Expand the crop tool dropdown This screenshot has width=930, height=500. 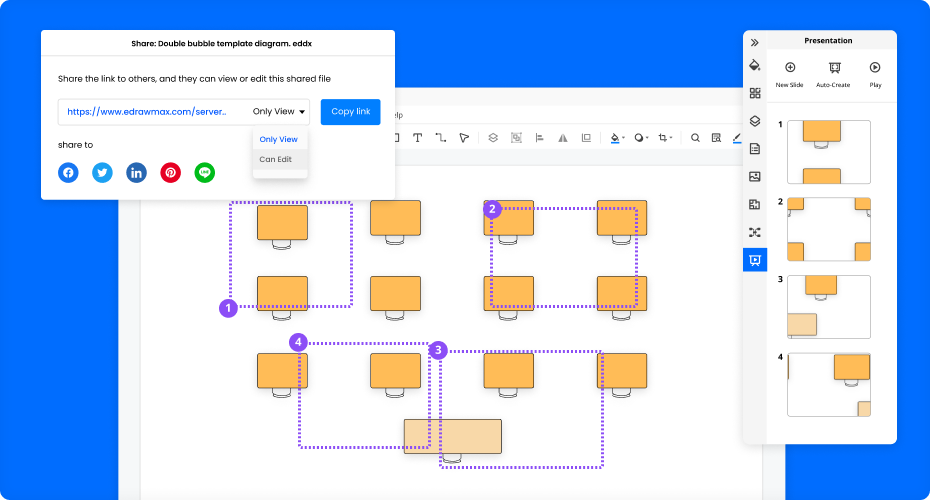pyautogui.click(x=672, y=138)
